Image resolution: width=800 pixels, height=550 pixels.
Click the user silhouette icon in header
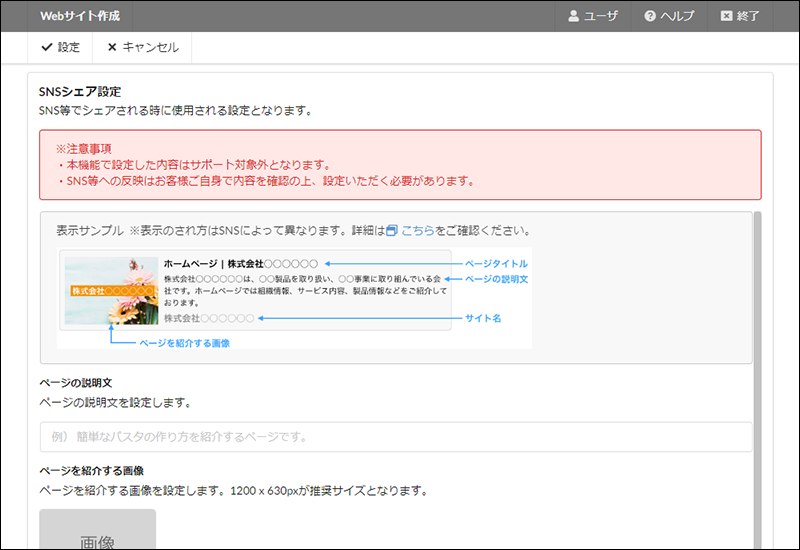point(574,16)
